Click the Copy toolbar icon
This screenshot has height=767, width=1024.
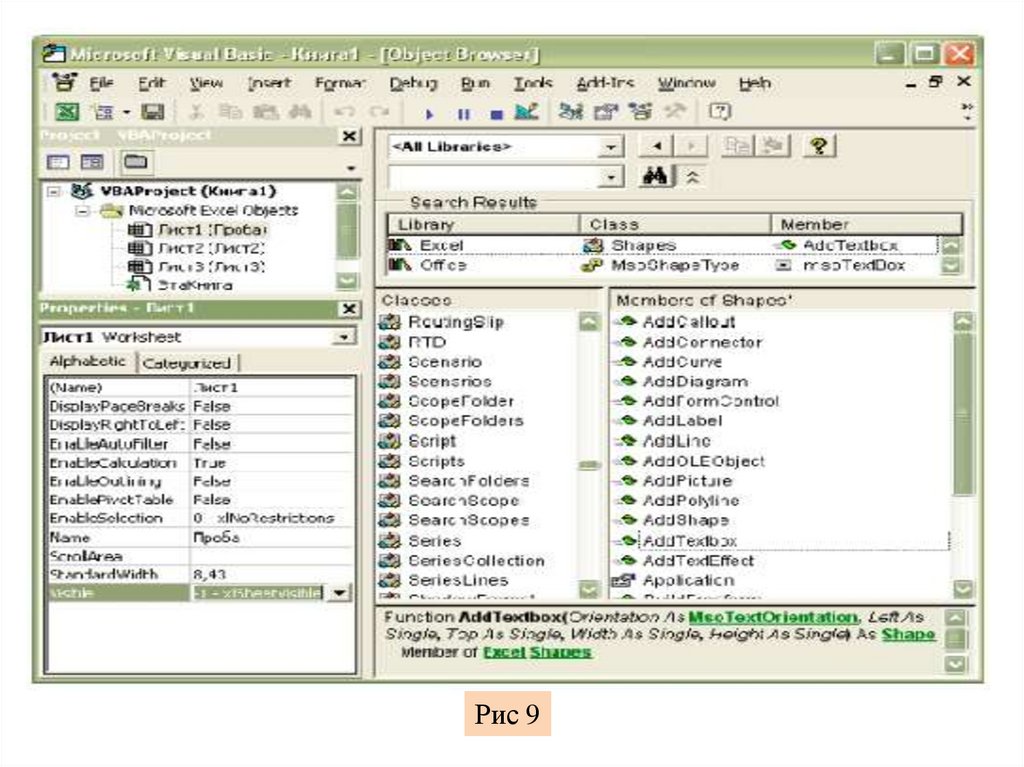point(229,112)
